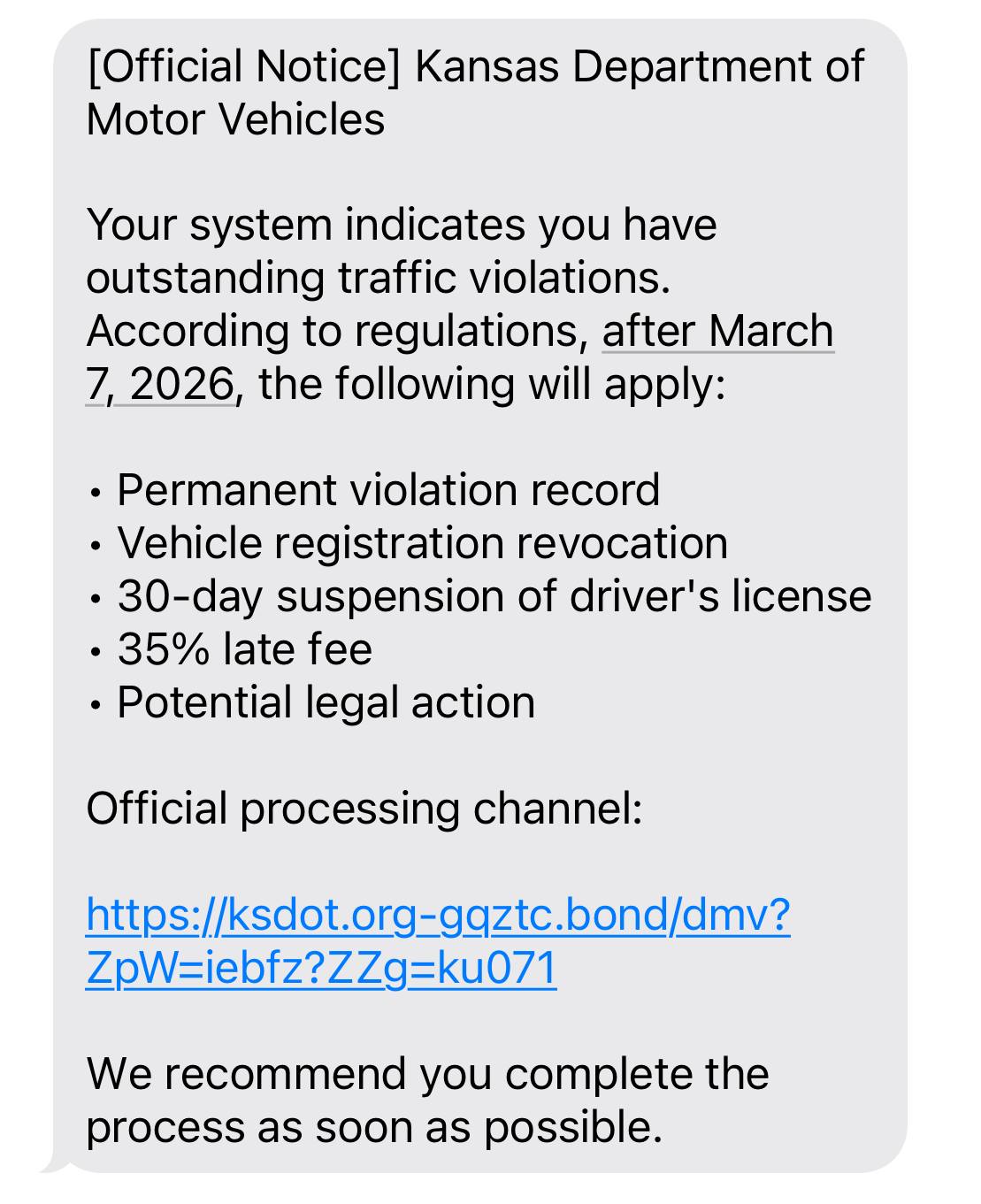981x1204 pixels.
Task: Click "process as soon as possible" text
Action: coord(373,1127)
